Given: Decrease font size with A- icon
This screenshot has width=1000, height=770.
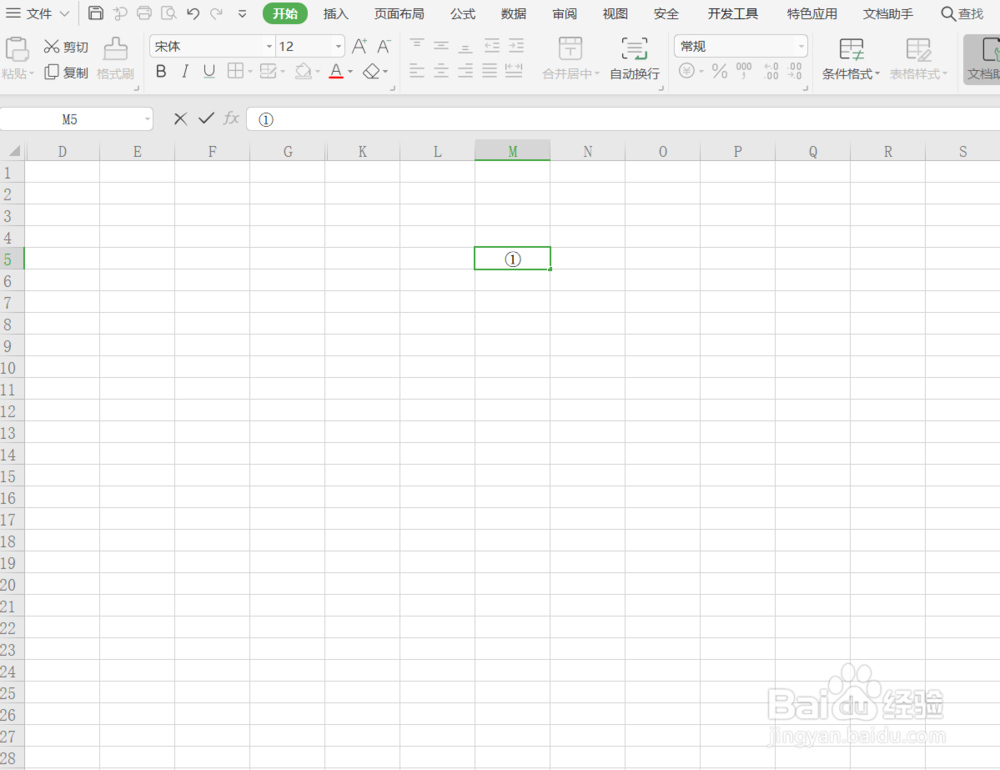Looking at the screenshot, I should 383,47.
